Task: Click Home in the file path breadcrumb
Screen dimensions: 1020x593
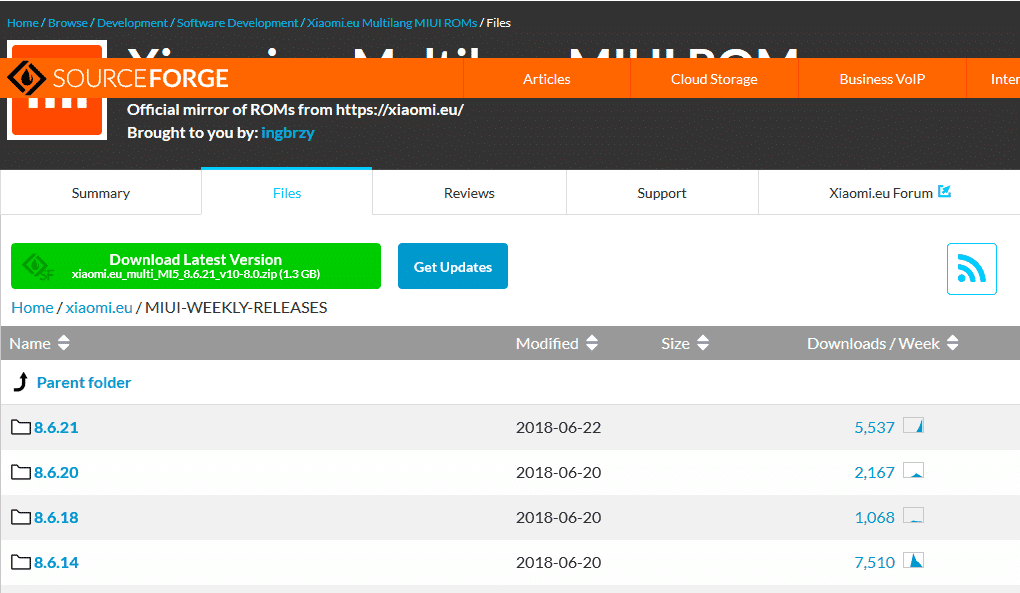Action: [x=33, y=308]
